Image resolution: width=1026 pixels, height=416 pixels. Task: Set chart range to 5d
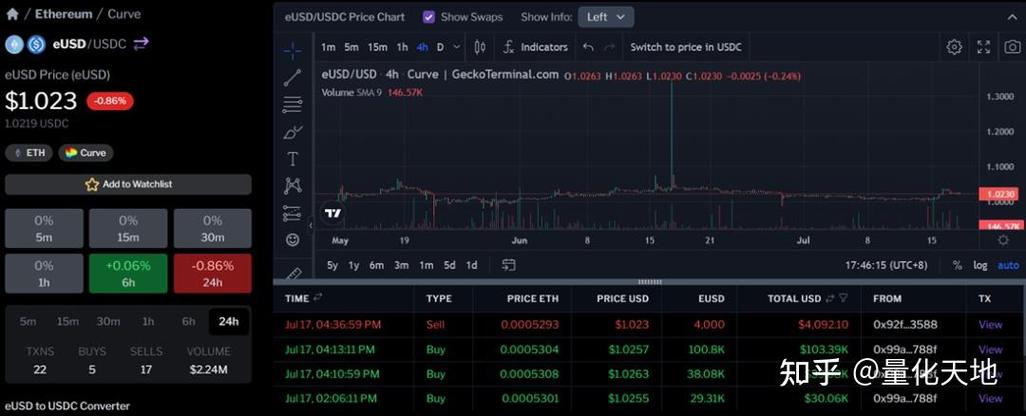[x=450, y=265]
